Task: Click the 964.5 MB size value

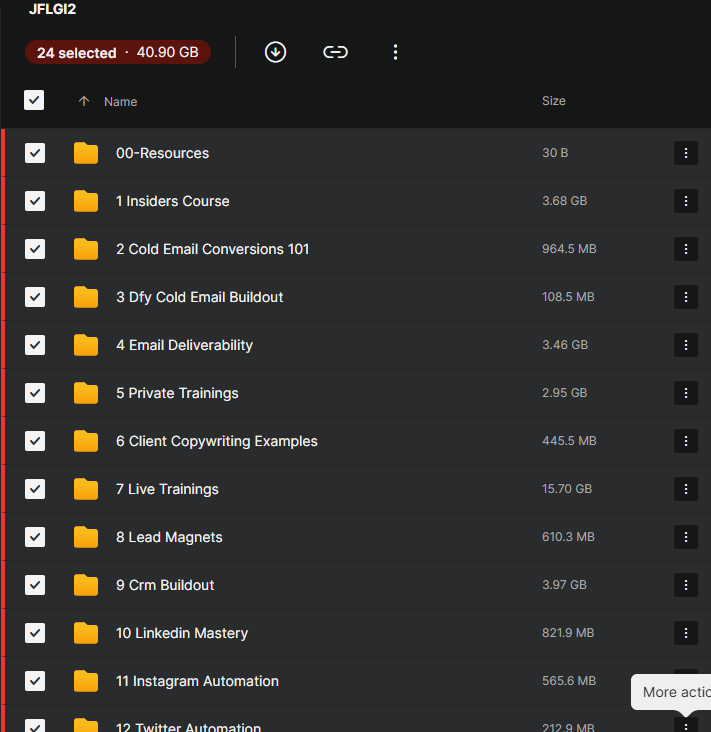Action: (x=569, y=249)
